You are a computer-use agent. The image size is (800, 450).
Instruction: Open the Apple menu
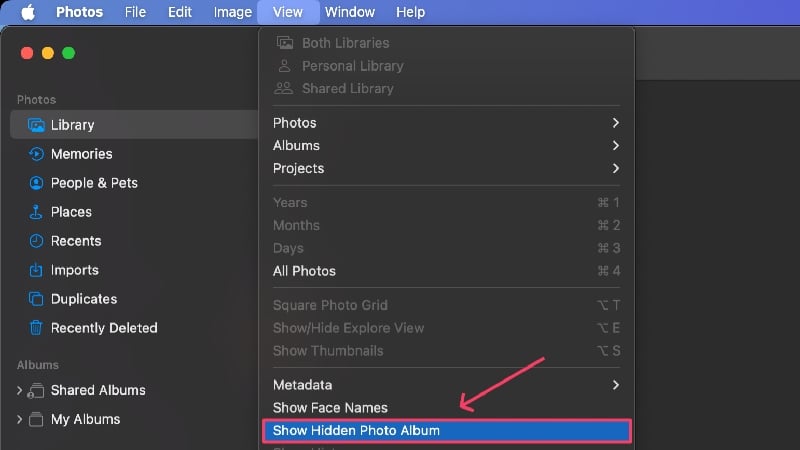pos(28,12)
